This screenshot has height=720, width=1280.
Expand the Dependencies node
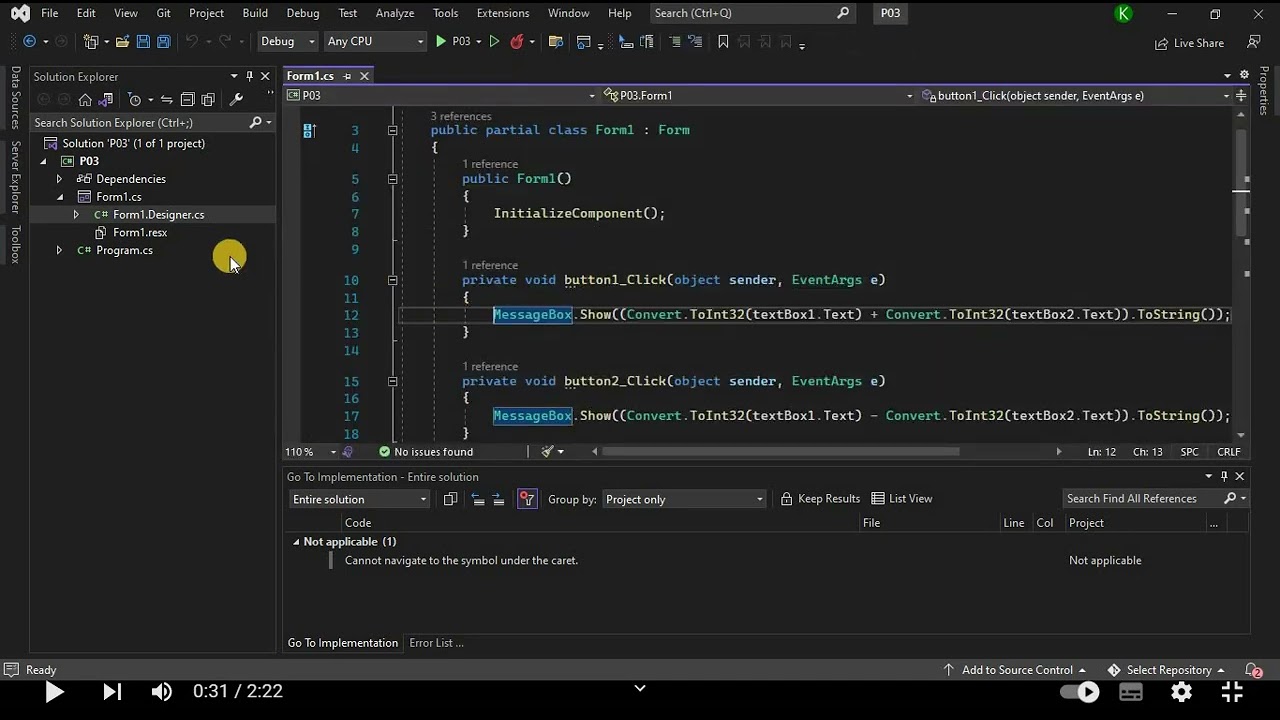click(59, 179)
